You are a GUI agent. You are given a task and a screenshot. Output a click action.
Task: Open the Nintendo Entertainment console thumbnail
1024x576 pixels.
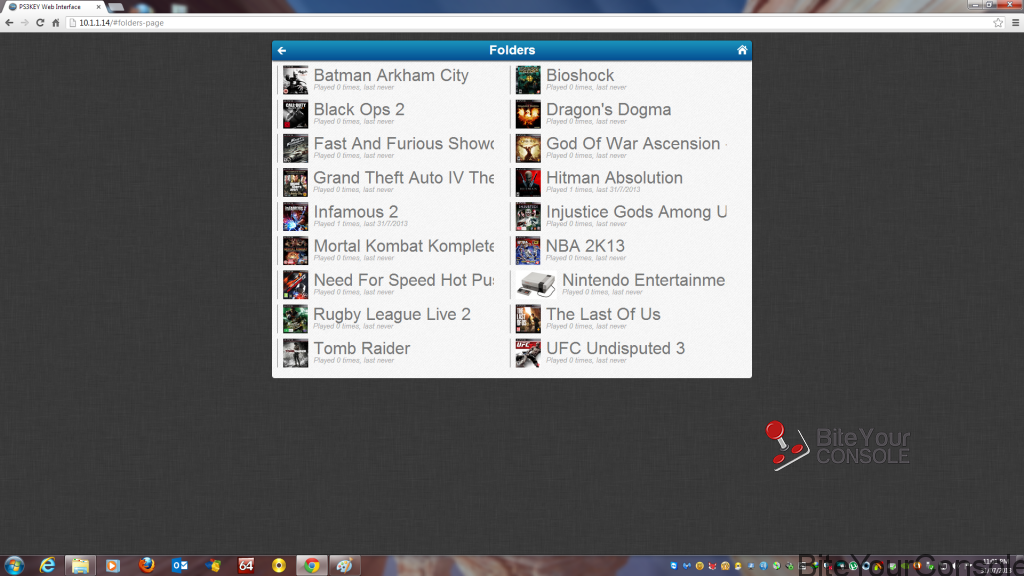pyautogui.click(x=536, y=284)
